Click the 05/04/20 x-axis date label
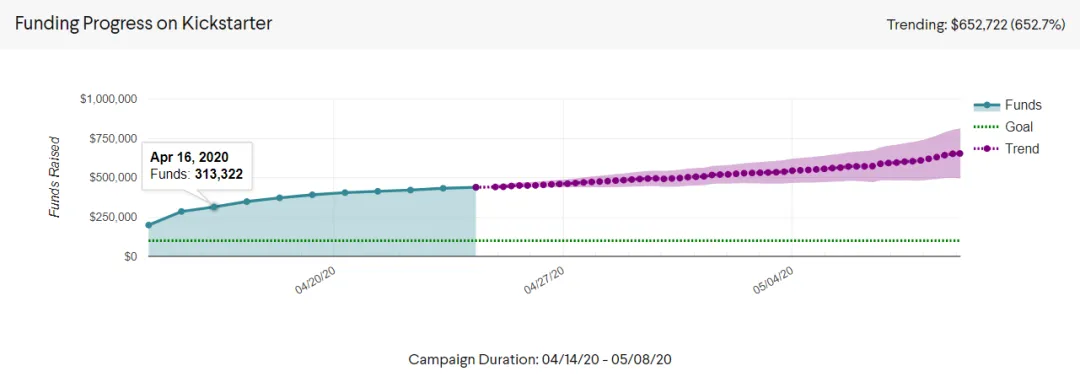 773,280
